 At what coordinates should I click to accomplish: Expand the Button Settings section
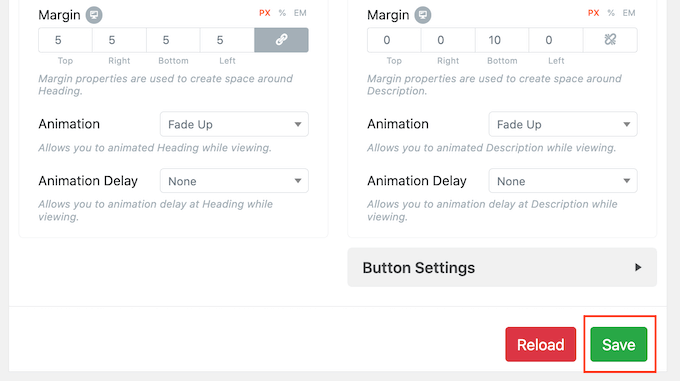[x=502, y=268]
